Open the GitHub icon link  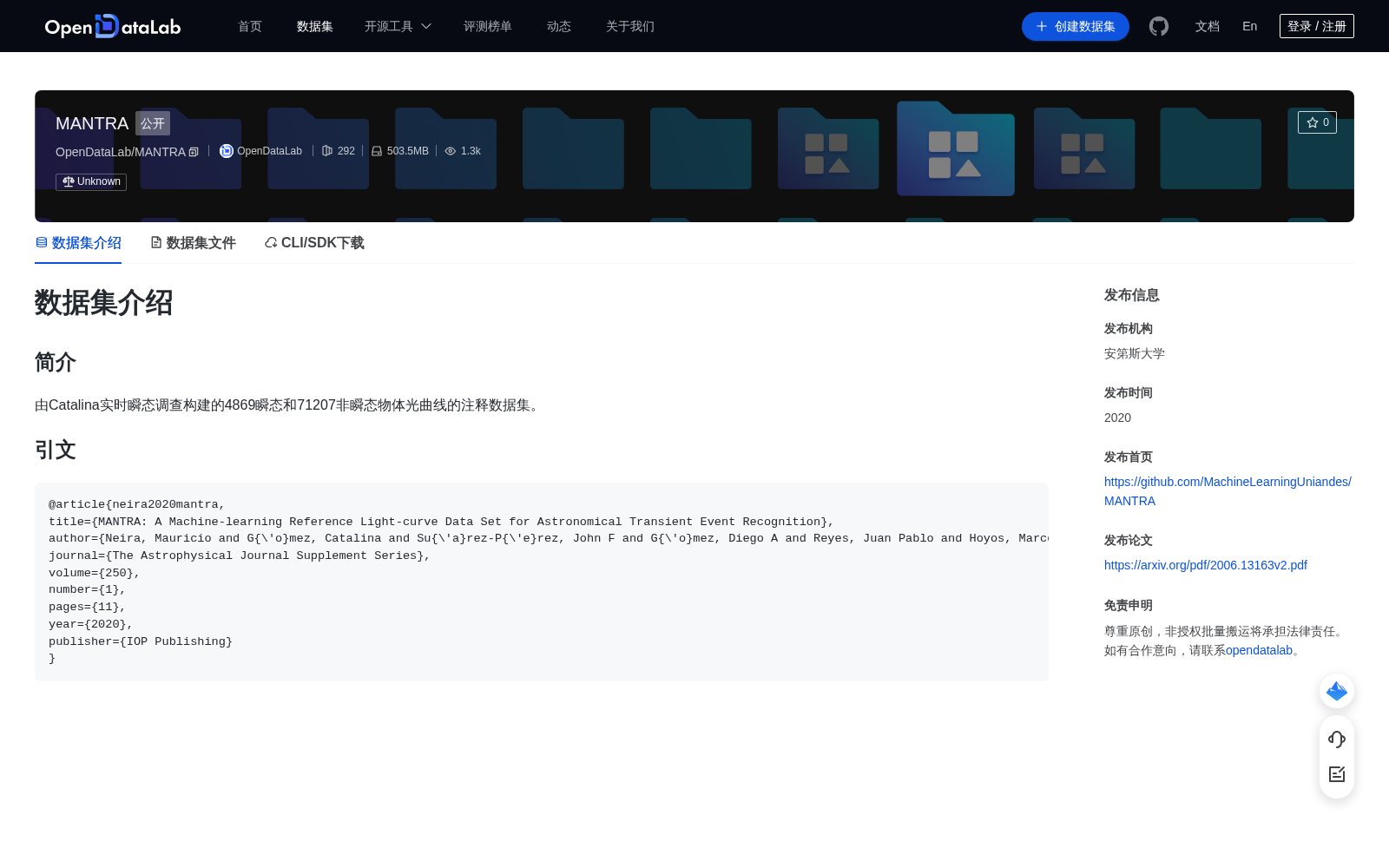coord(1159,26)
